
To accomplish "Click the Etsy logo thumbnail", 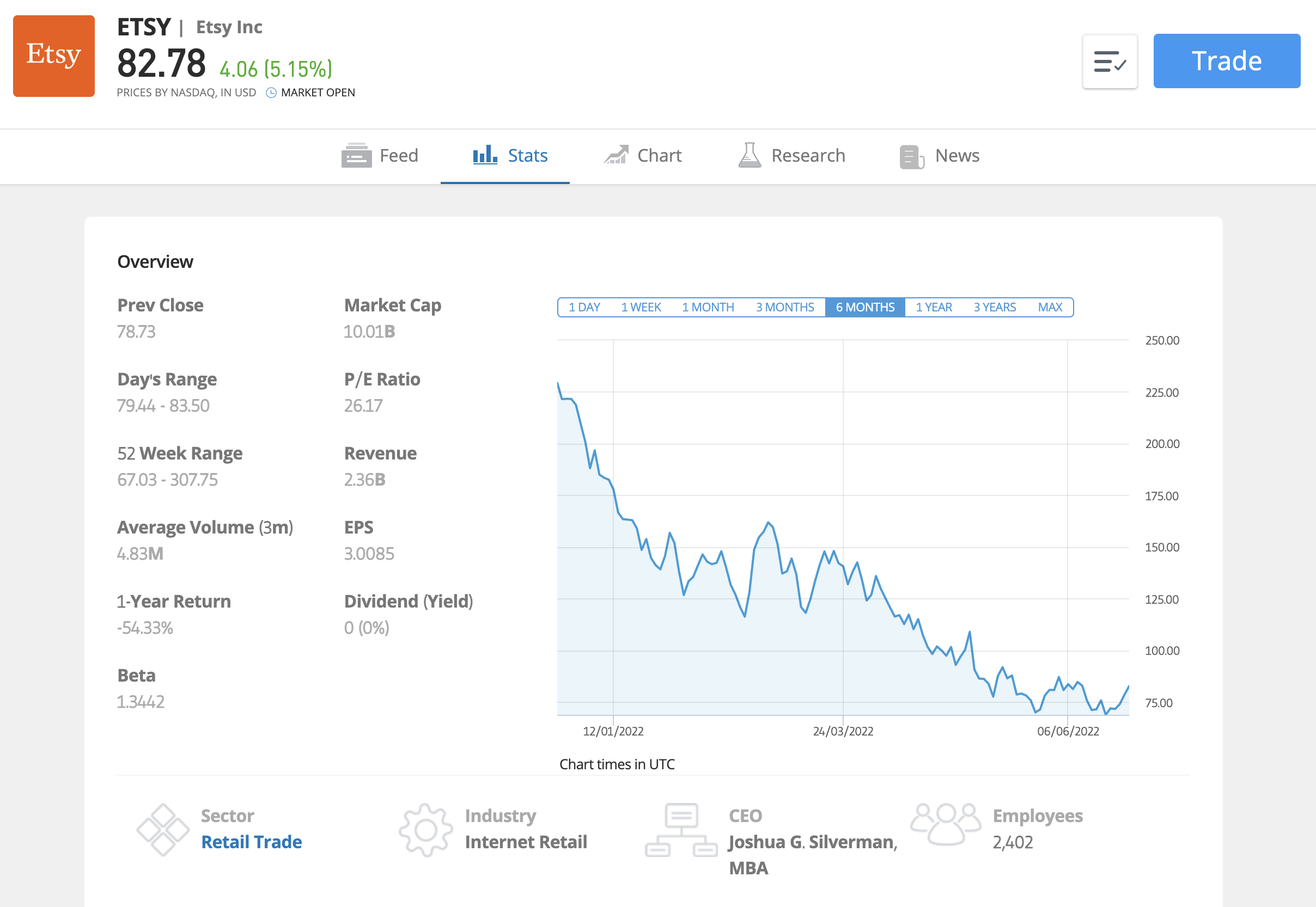I will (54, 56).
